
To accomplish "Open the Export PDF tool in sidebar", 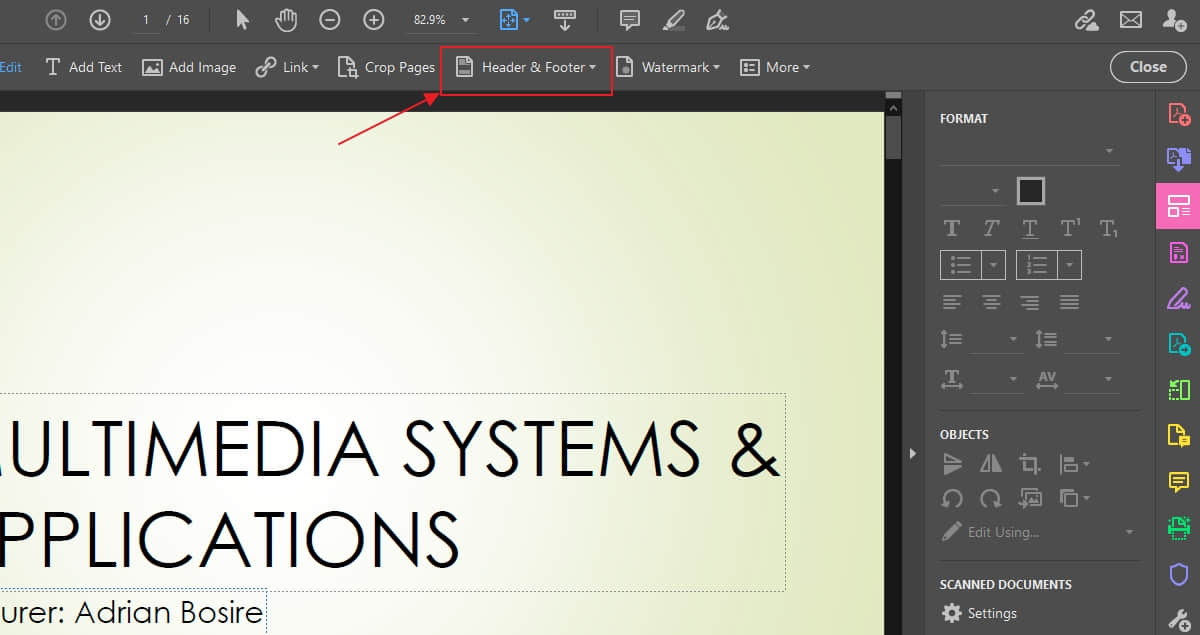I will pyautogui.click(x=1179, y=158).
